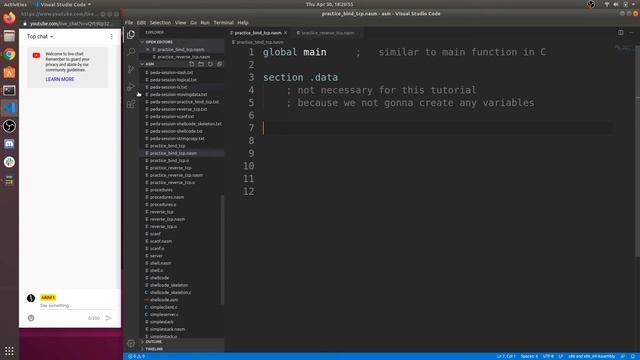Open OBS Studio from the dock

tap(9, 126)
